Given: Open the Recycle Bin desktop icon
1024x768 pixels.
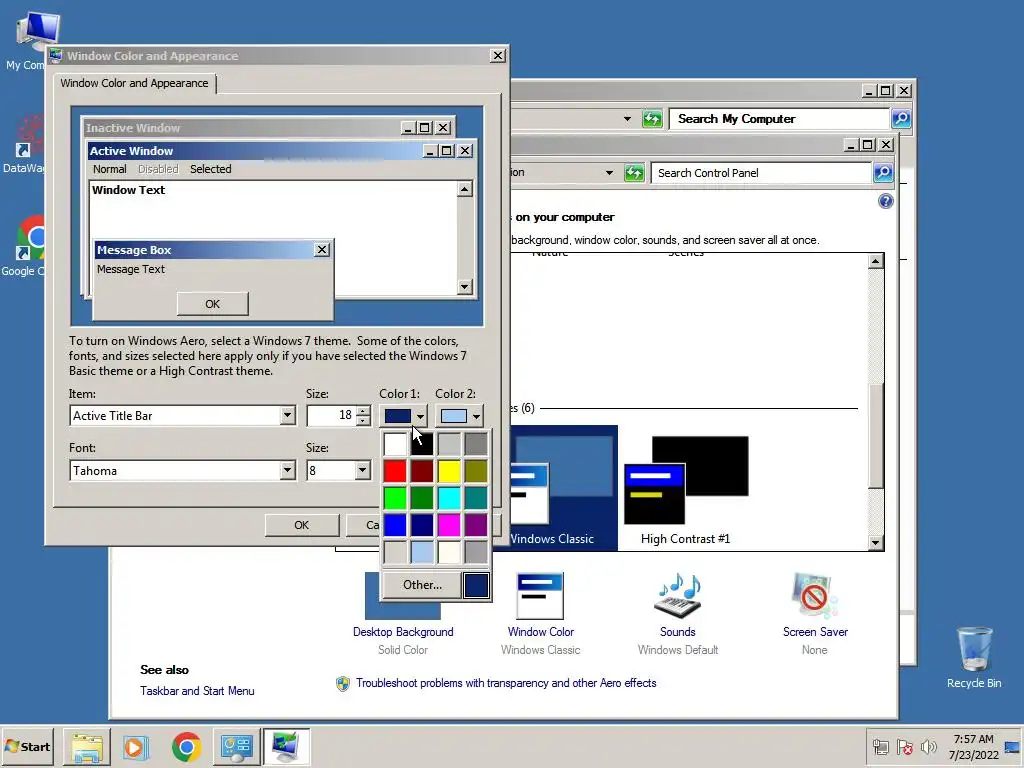Looking at the screenshot, I should tap(974, 658).
